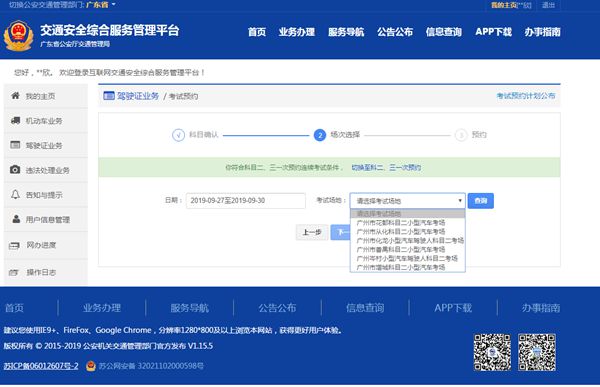Click the date range input field
The image size is (600, 387).
(246, 201)
